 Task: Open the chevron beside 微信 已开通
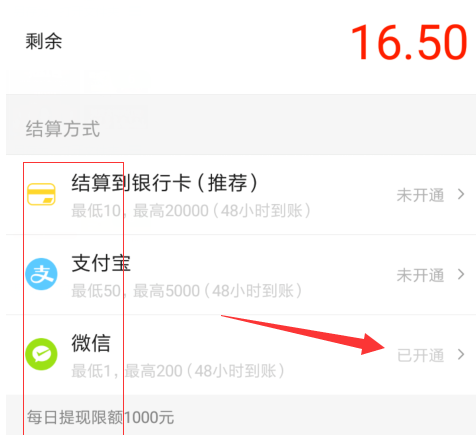tap(461, 354)
